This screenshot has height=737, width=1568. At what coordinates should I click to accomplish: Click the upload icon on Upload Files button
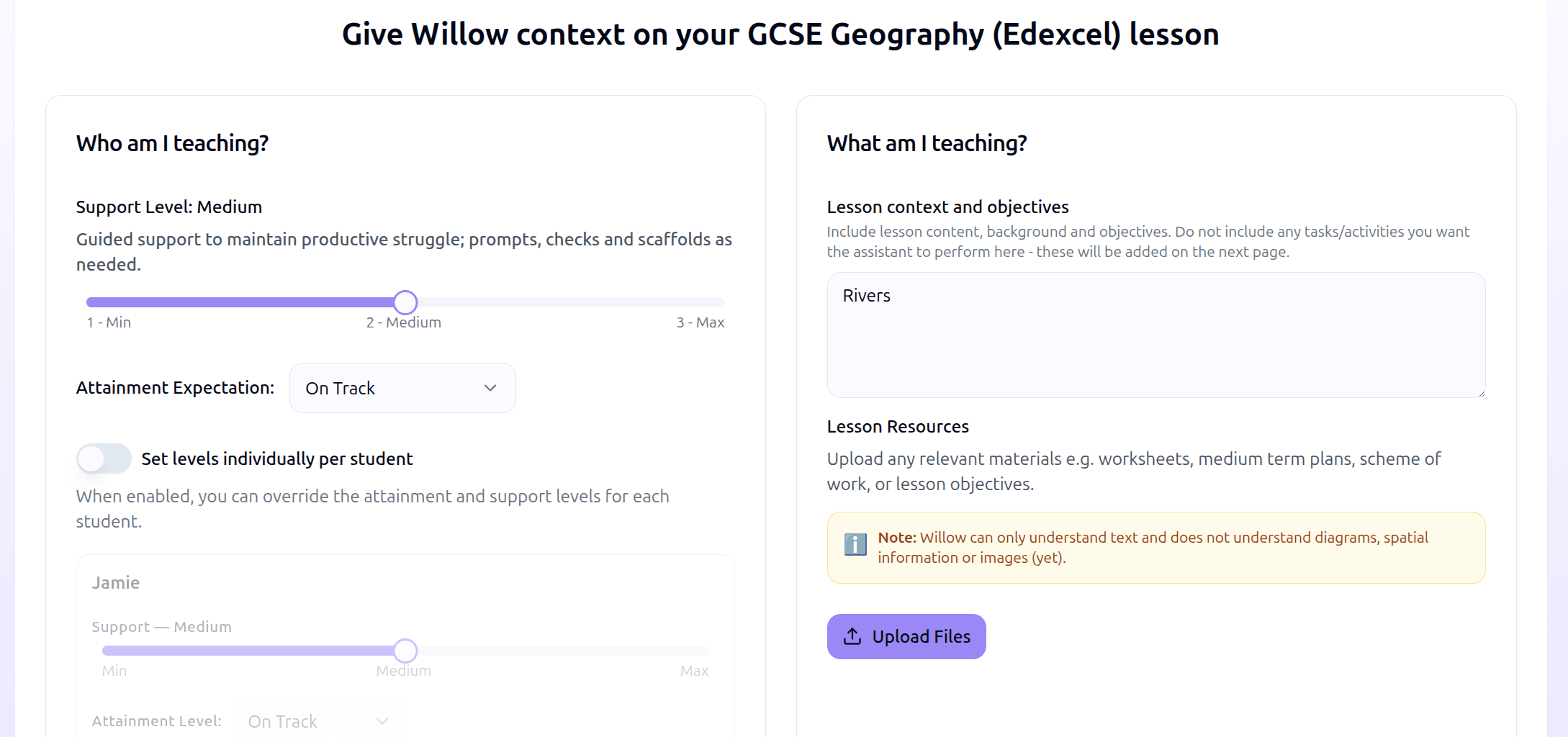click(852, 636)
